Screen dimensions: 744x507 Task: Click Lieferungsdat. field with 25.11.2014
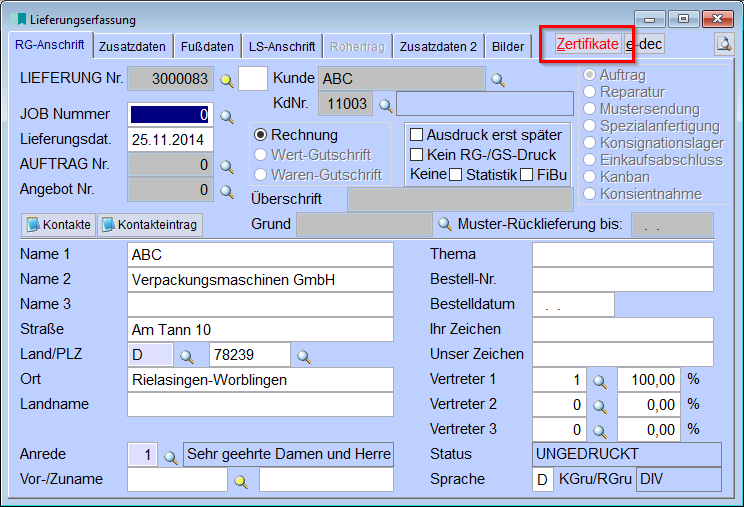click(x=170, y=139)
